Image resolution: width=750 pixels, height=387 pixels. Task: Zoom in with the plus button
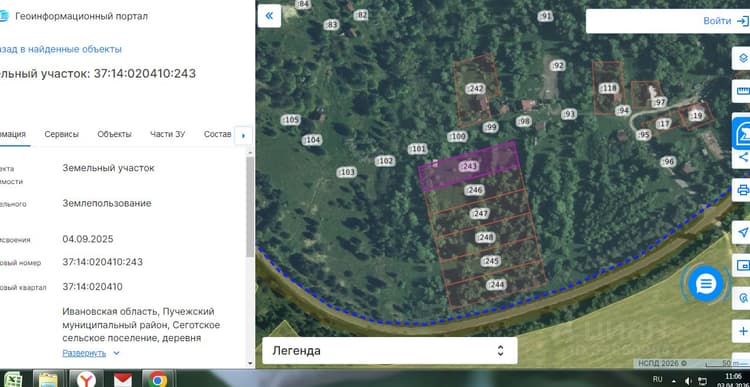pyautogui.click(x=743, y=331)
